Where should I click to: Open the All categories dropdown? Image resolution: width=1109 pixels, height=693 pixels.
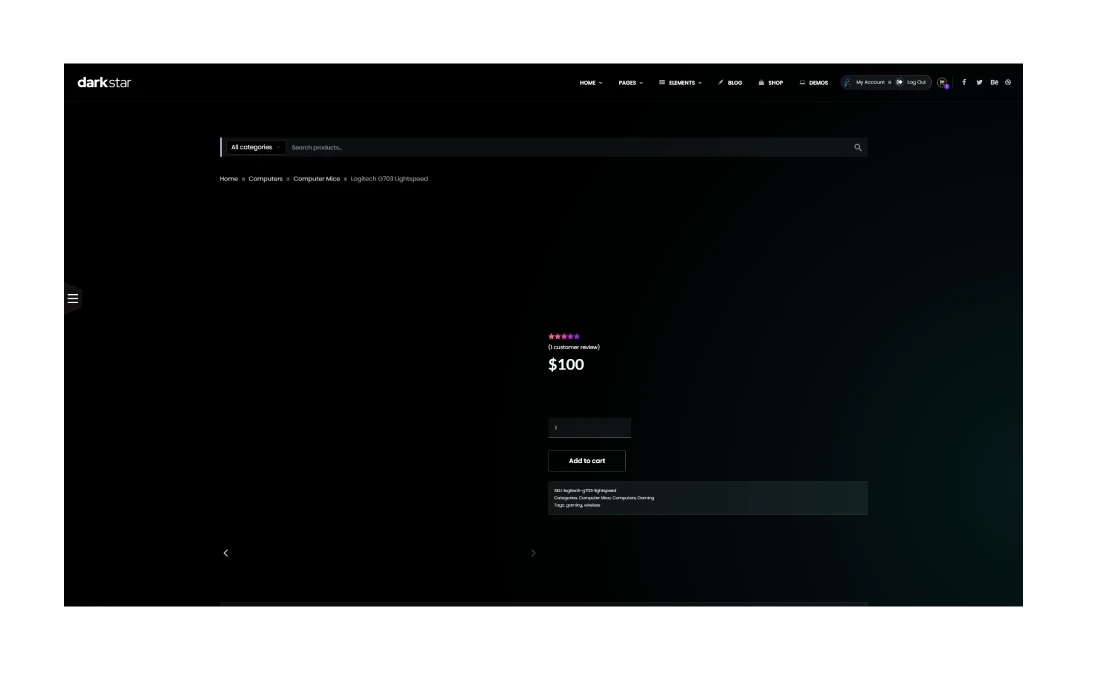coord(253,147)
